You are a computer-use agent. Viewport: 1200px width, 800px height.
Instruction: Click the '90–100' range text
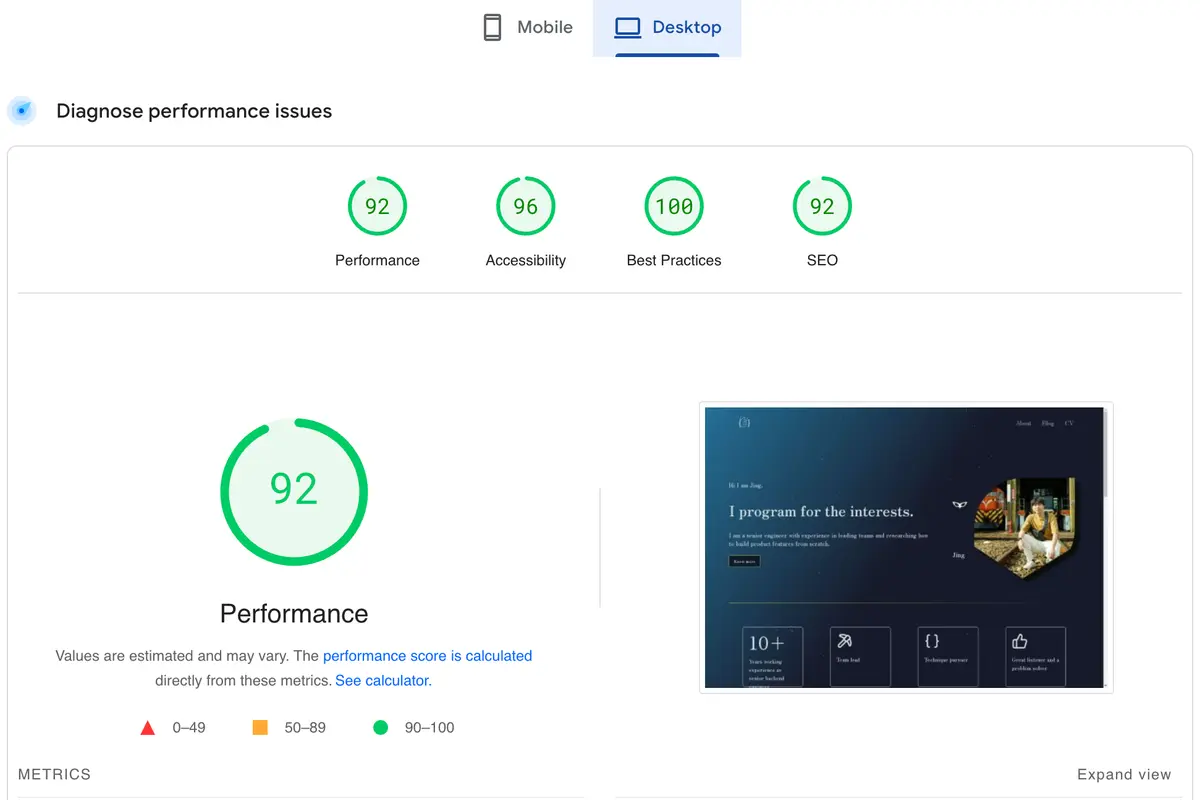(429, 728)
